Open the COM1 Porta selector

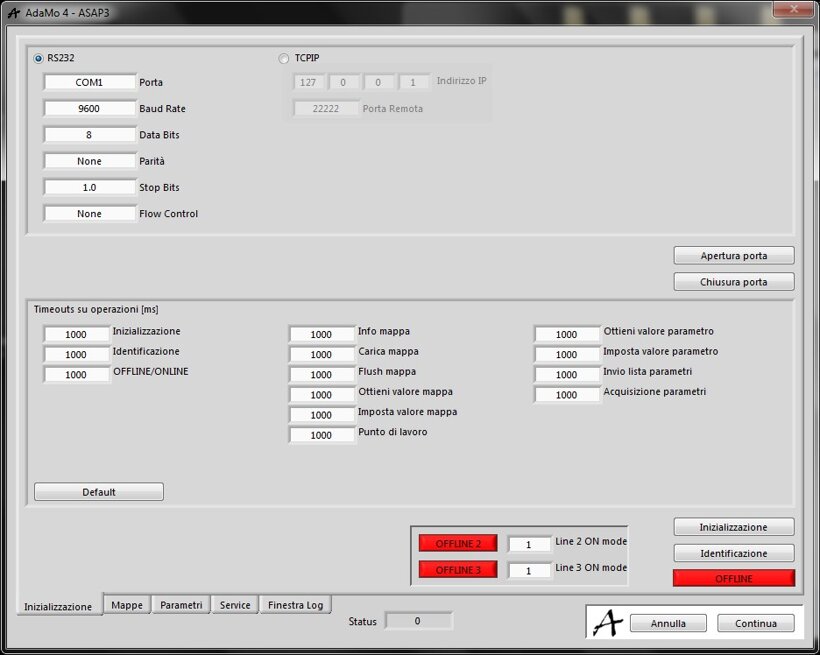pyautogui.click(x=89, y=82)
